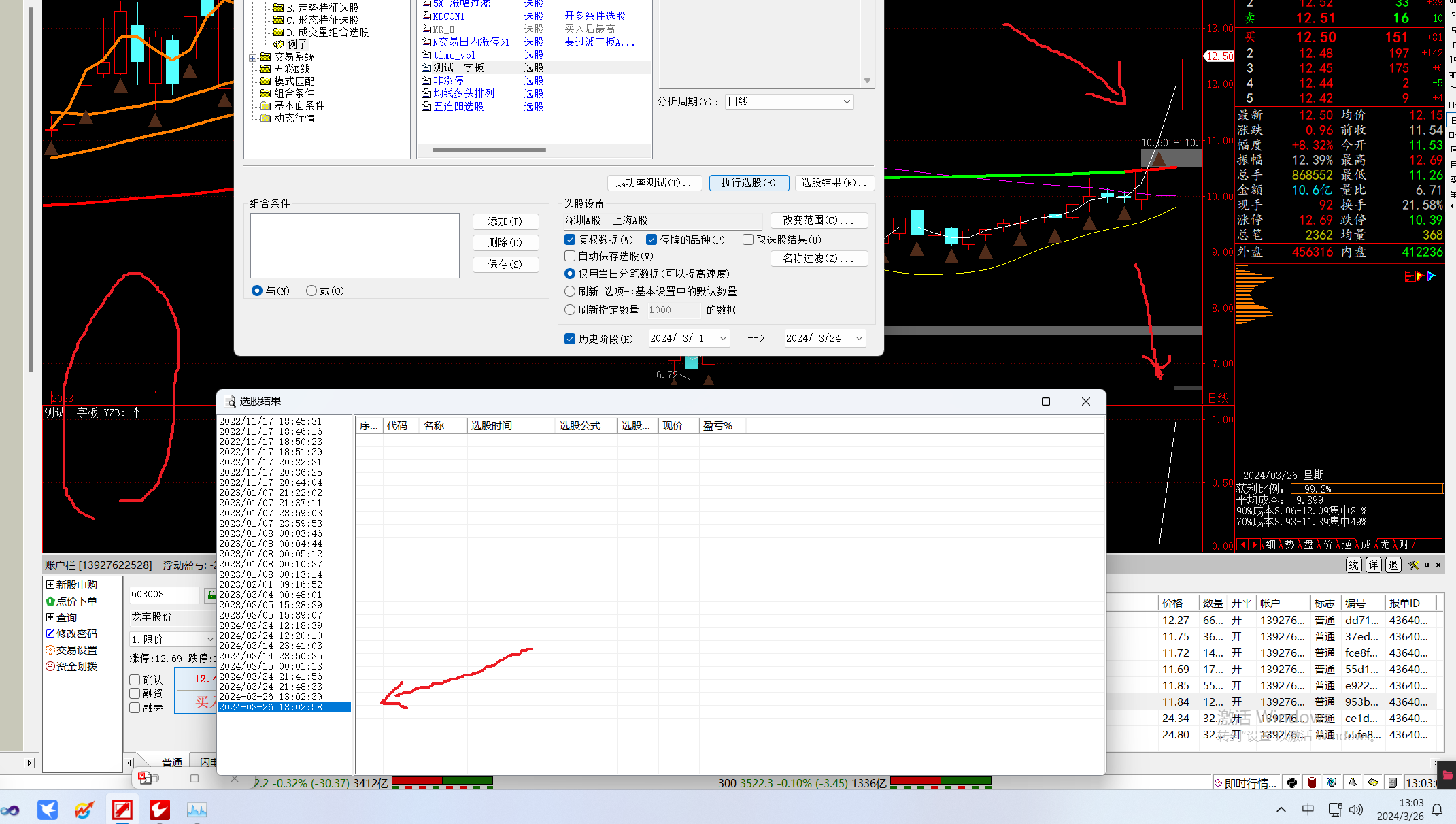
Task: Check the 融资 checkbox in order panel
Action: (x=135, y=693)
